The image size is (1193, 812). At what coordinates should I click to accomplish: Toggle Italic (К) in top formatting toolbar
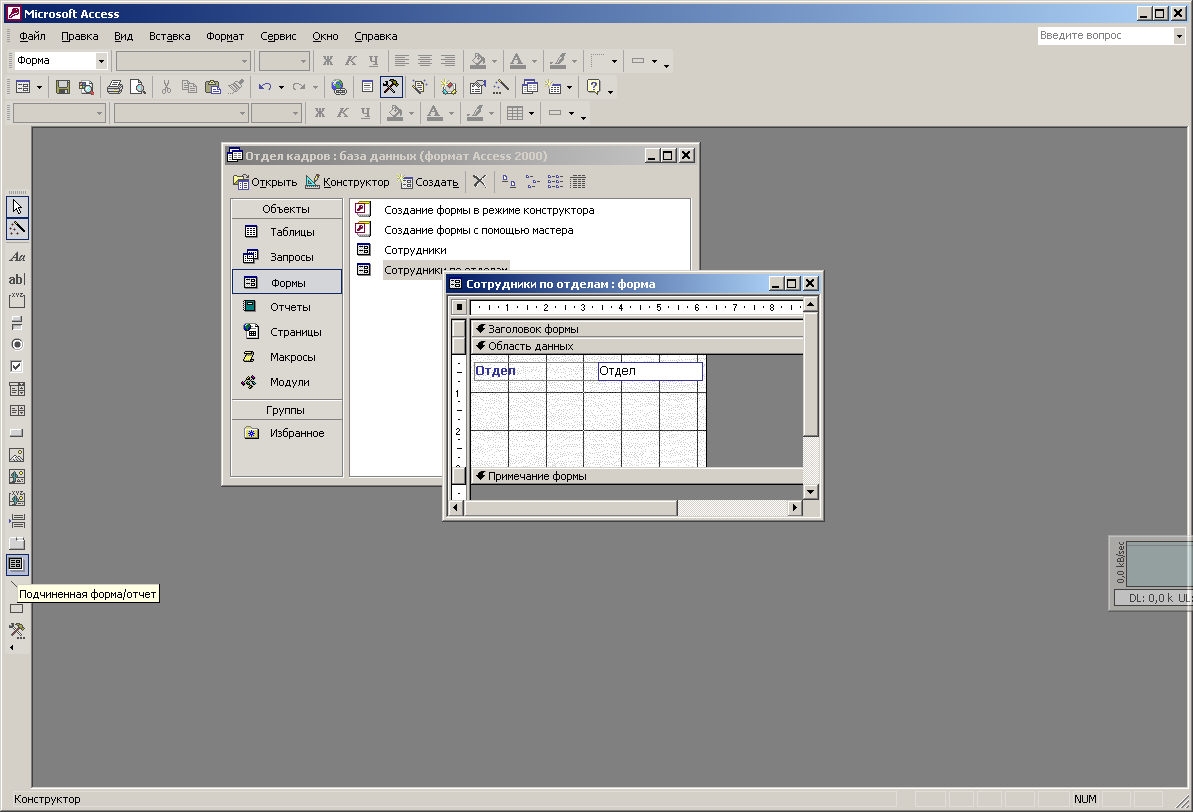click(x=351, y=60)
